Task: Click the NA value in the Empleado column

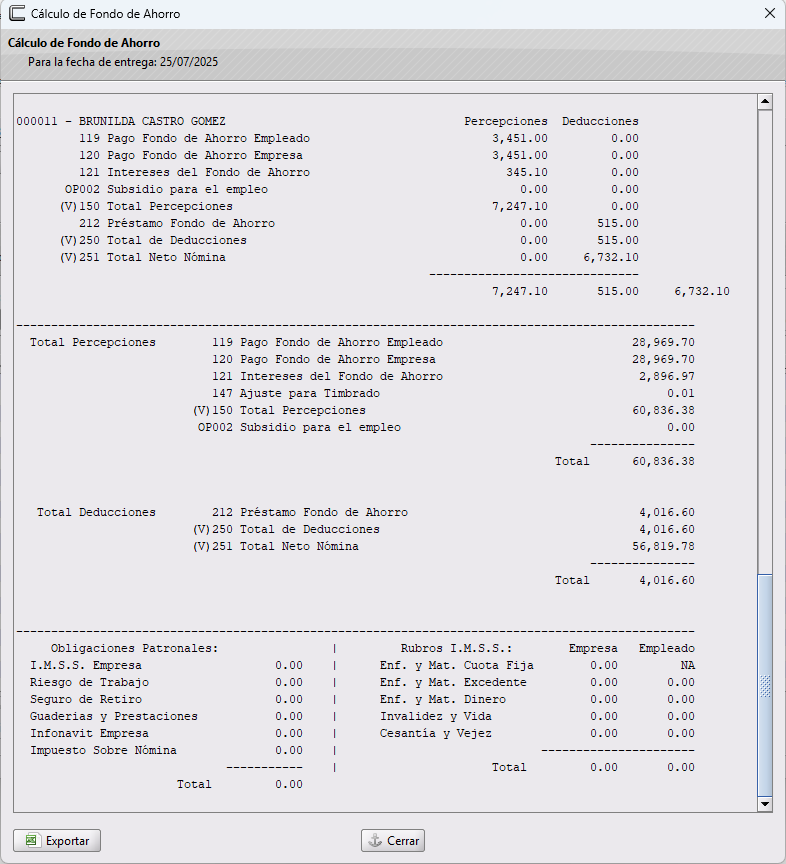Action: coord(688,666)
